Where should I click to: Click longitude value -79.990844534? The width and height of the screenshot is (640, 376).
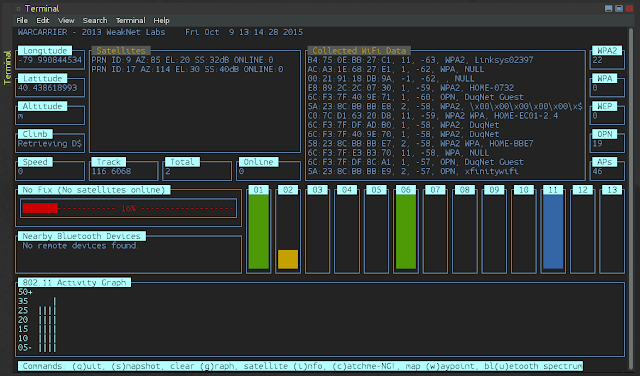(50, 60)
